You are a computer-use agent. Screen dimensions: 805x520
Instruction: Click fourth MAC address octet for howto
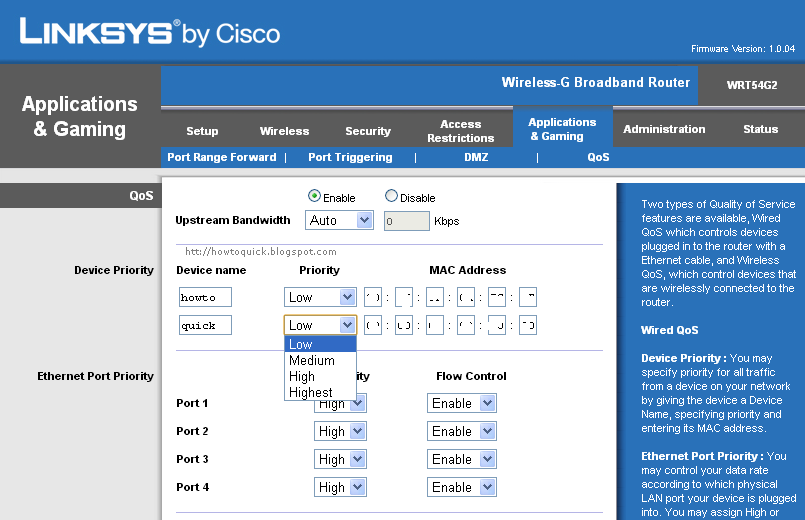tap(466, 297)
